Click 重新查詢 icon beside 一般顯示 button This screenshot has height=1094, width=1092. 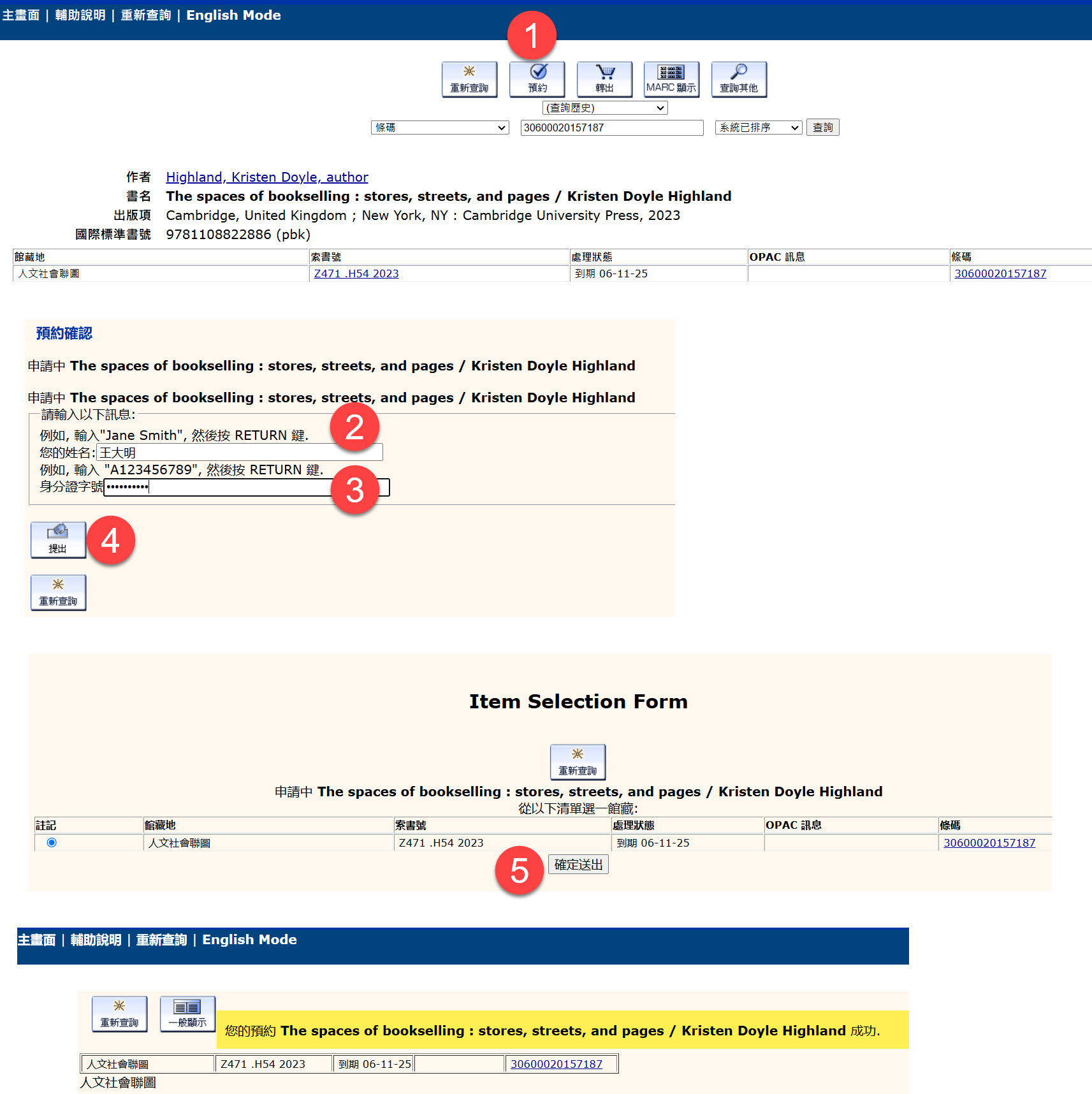pos(119,1014)
